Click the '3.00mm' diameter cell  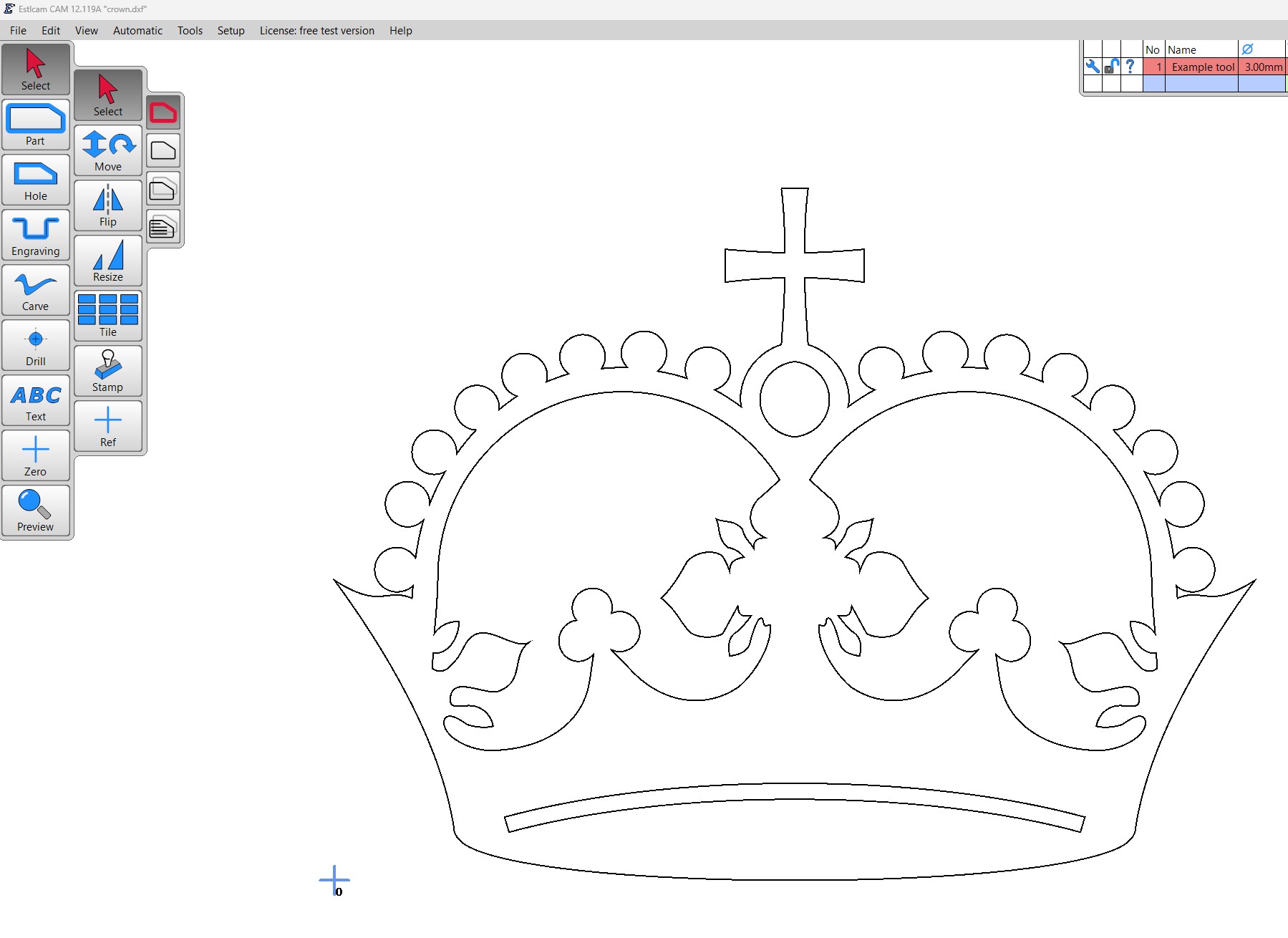tap(1263, 67)
